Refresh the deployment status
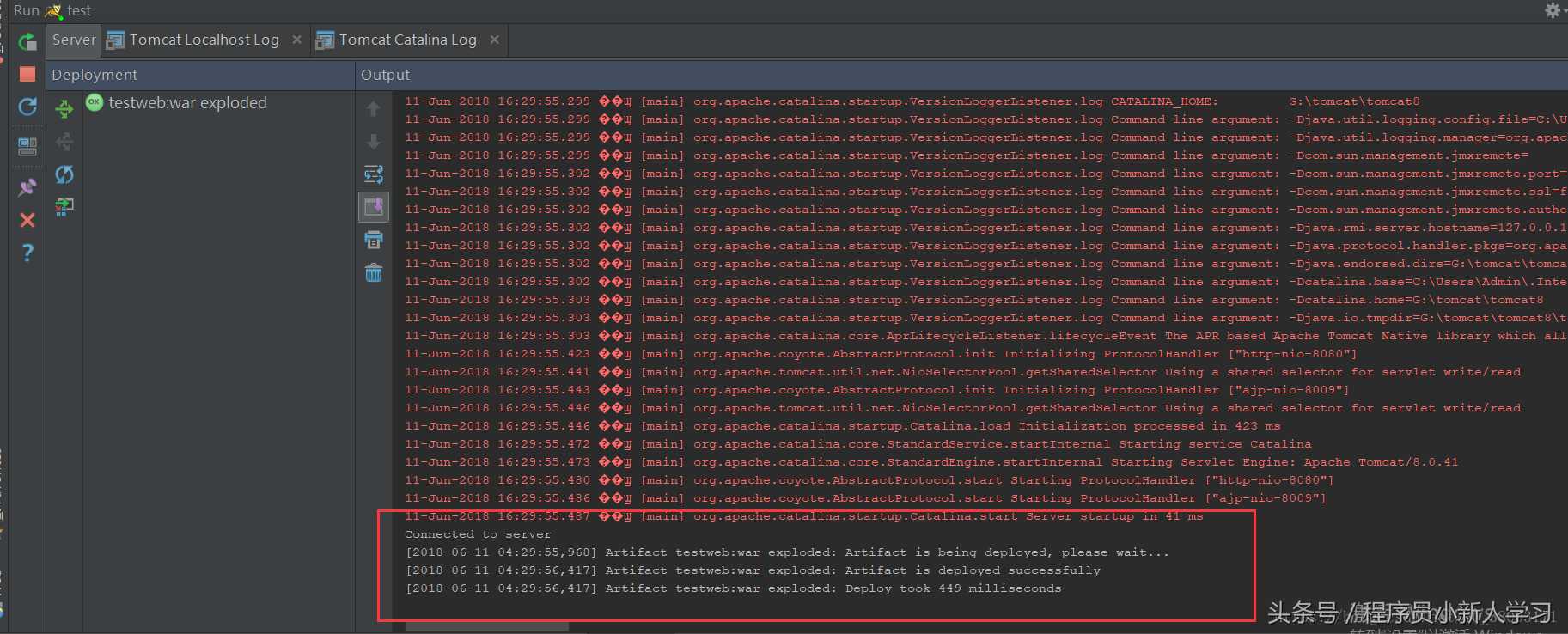The height and width of the screenshot is (634, 1568). [x=64, y=174]
